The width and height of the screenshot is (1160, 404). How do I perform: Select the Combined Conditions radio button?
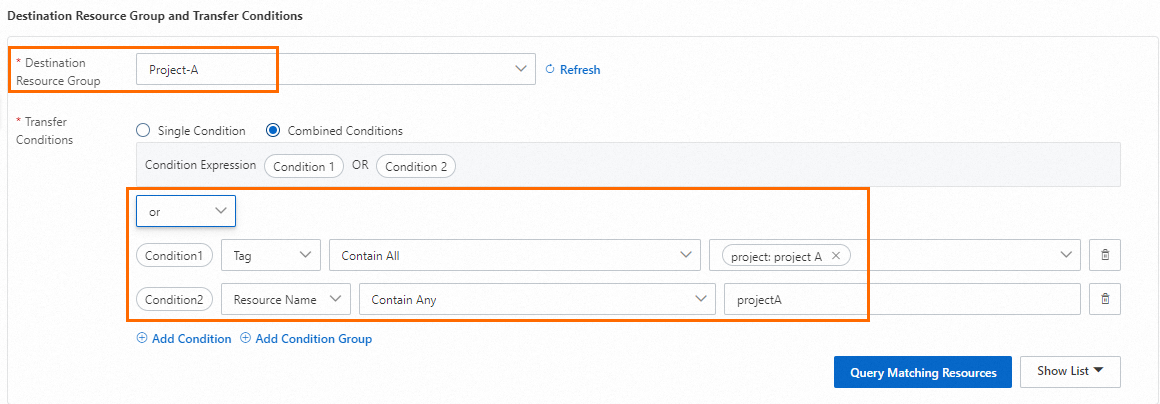pos(273,130)
